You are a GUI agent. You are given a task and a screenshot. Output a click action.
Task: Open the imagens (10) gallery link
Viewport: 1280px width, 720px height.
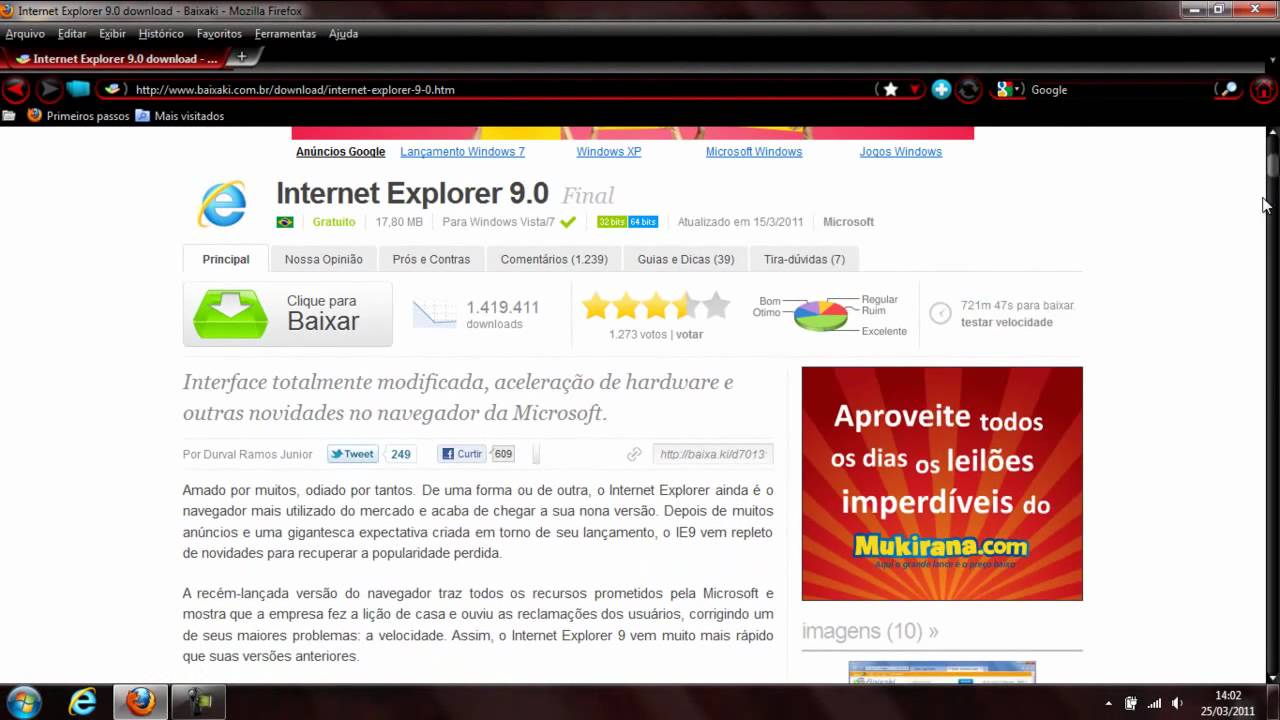(870, 631)
